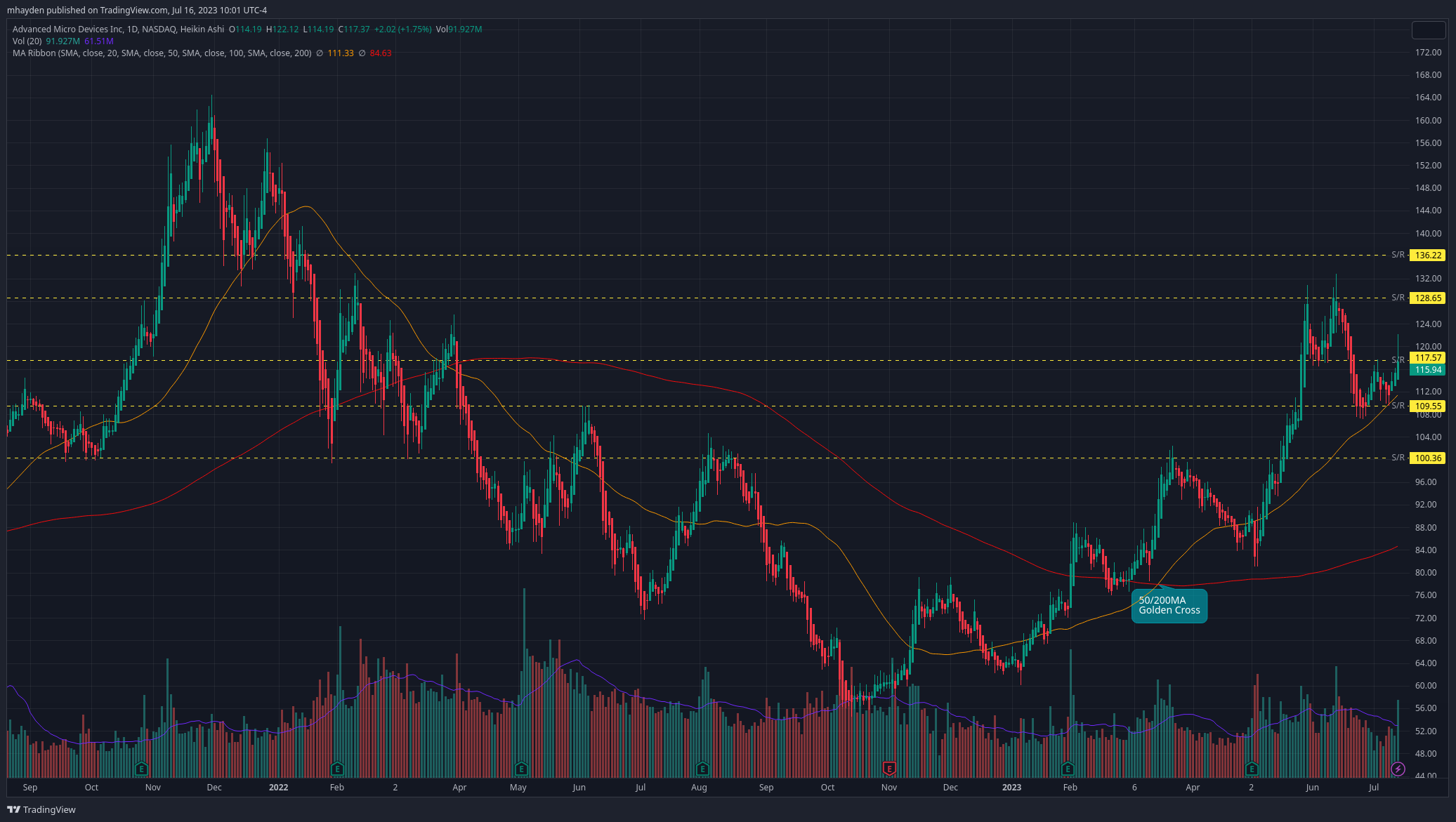Click the orange 111.33 MA value
1456x822 pixels.
pos(341,53)
